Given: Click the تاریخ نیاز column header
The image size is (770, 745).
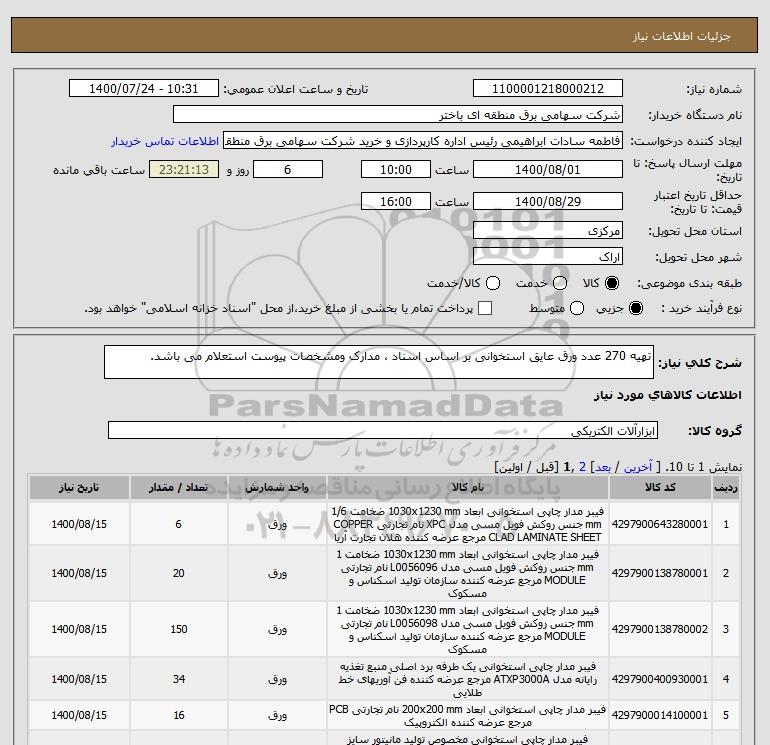Looking at the screenshot, I should pos(79,488).
